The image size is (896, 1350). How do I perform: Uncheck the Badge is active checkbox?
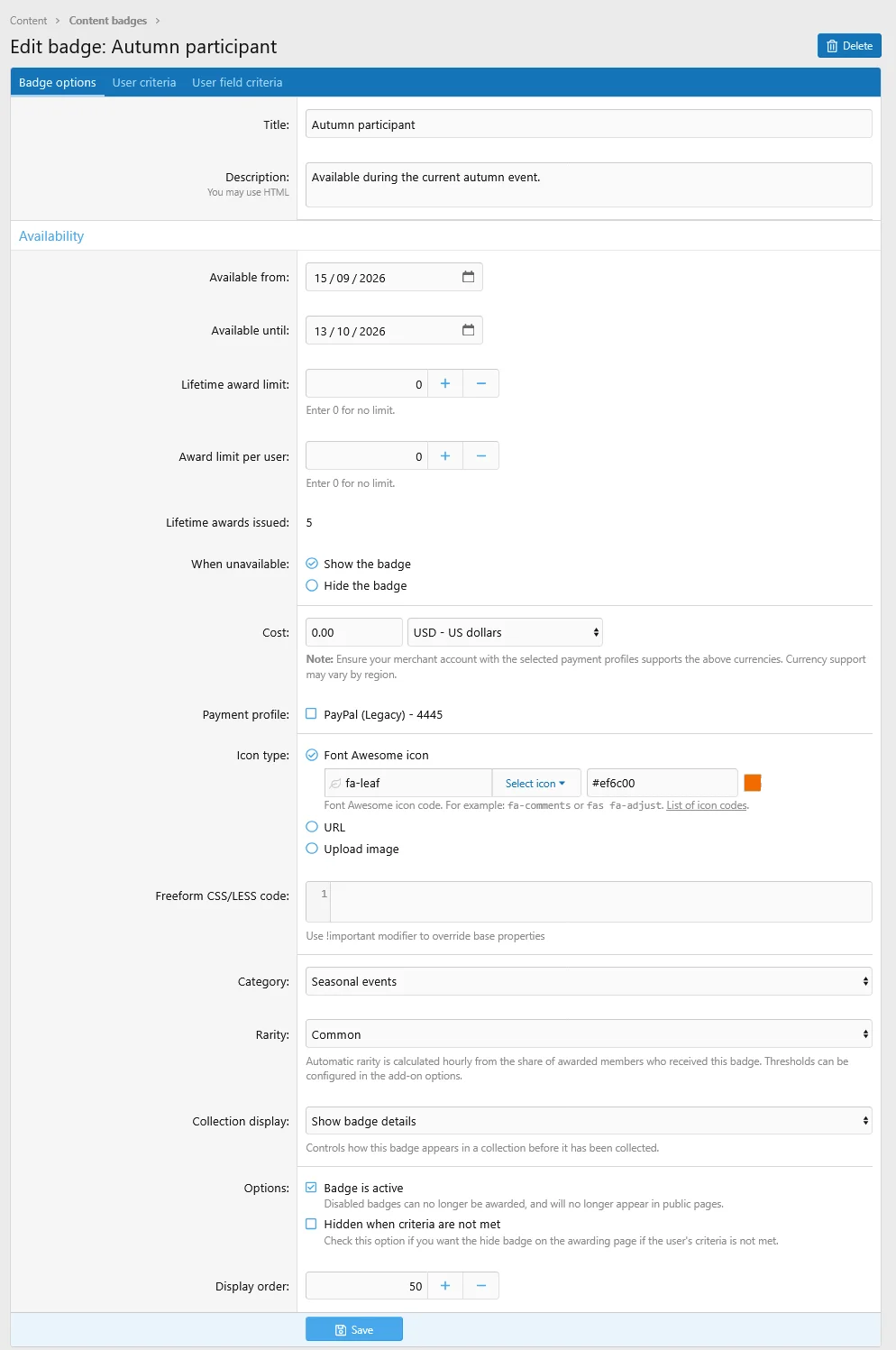[x=312, y=1188]
